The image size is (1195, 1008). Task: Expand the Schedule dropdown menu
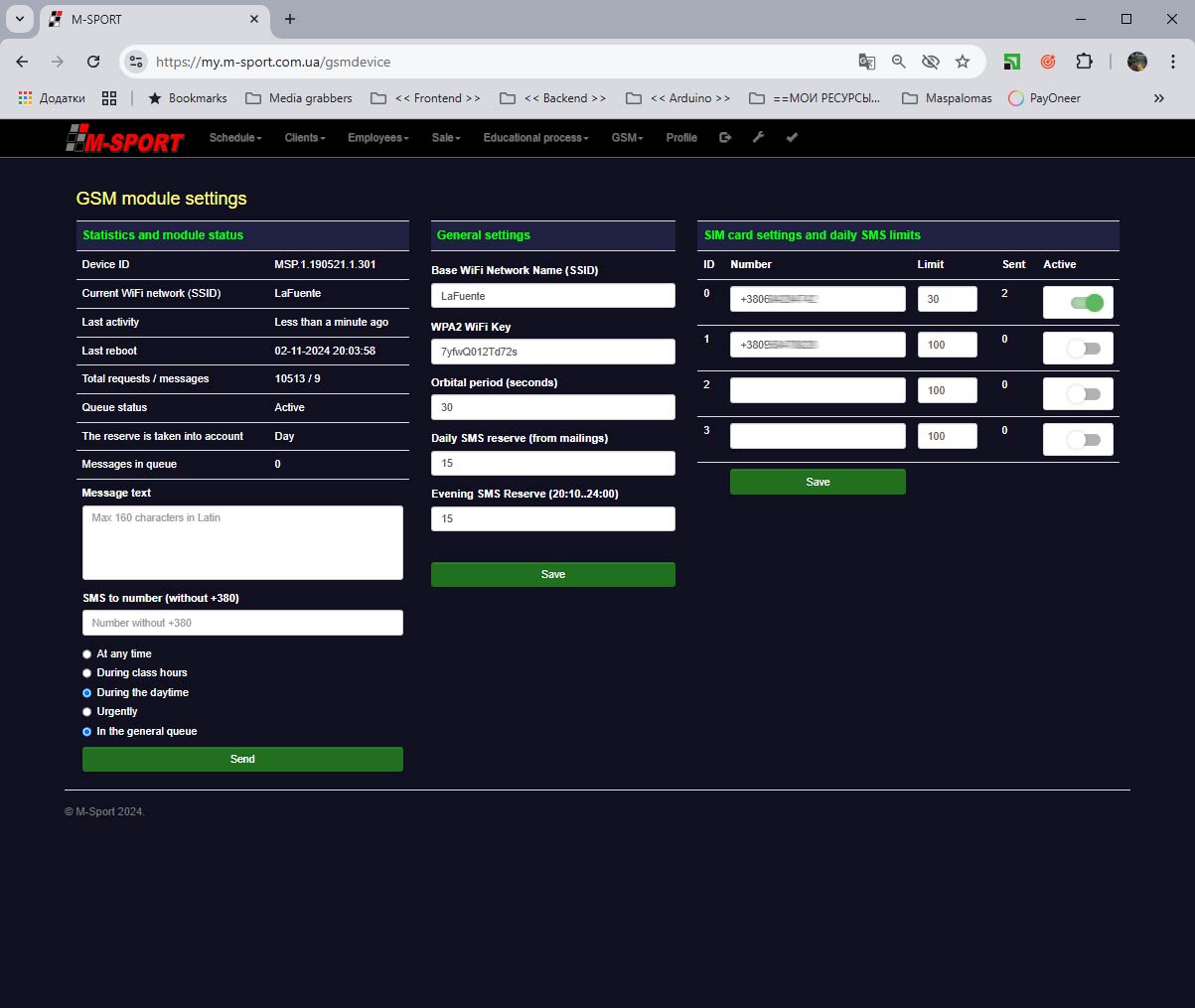click(235, 138)
